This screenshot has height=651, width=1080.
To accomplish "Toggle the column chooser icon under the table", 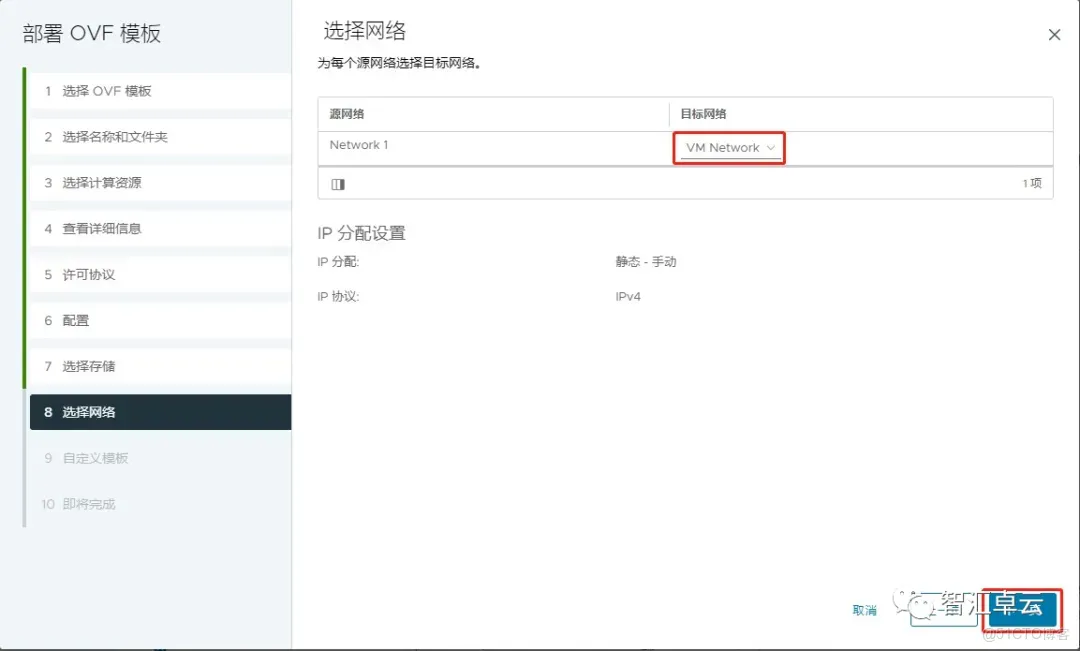I will [x=338, y=184].
